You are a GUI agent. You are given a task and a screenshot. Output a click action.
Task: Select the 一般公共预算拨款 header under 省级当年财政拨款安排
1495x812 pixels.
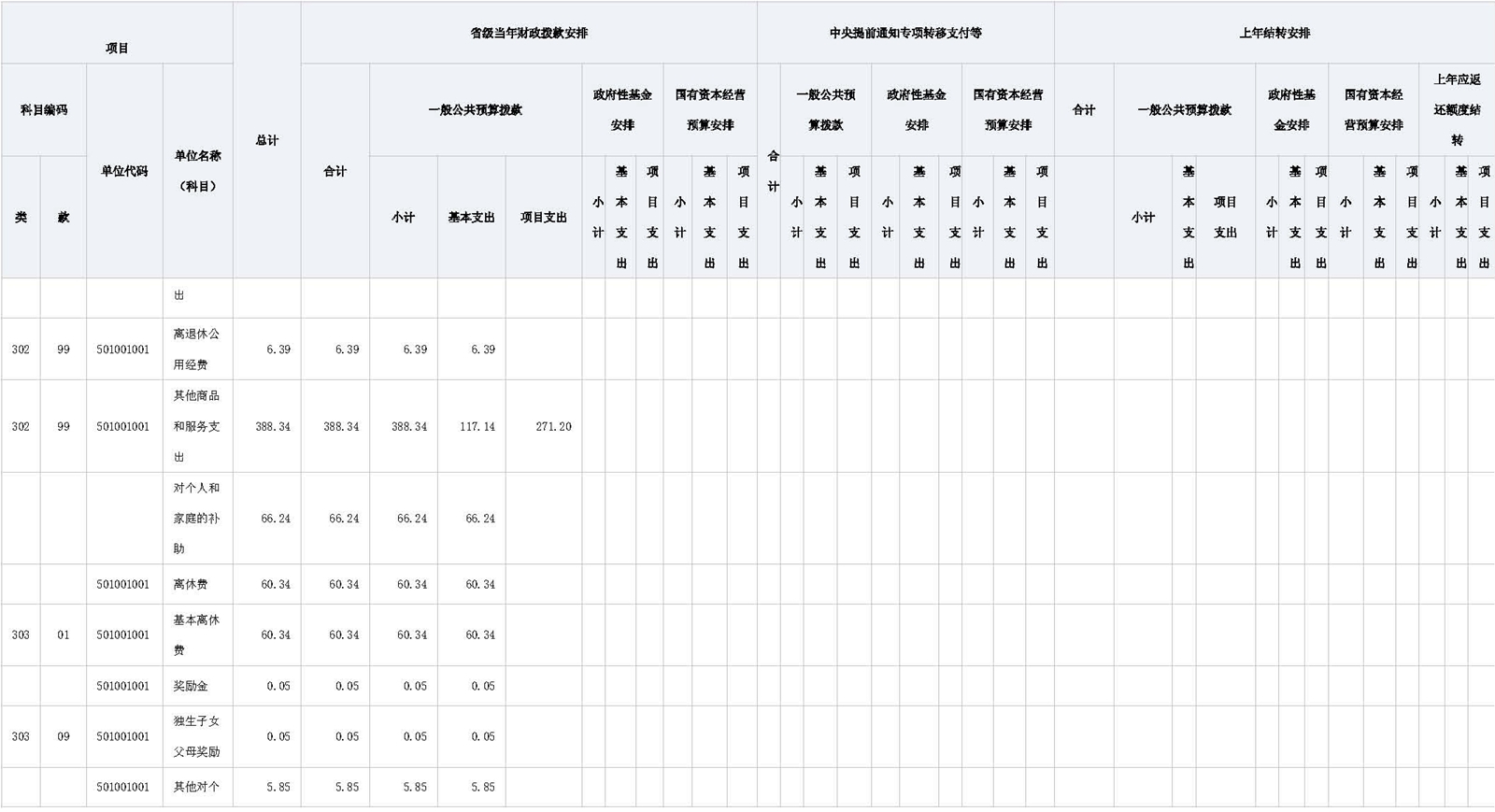[476, 110]
